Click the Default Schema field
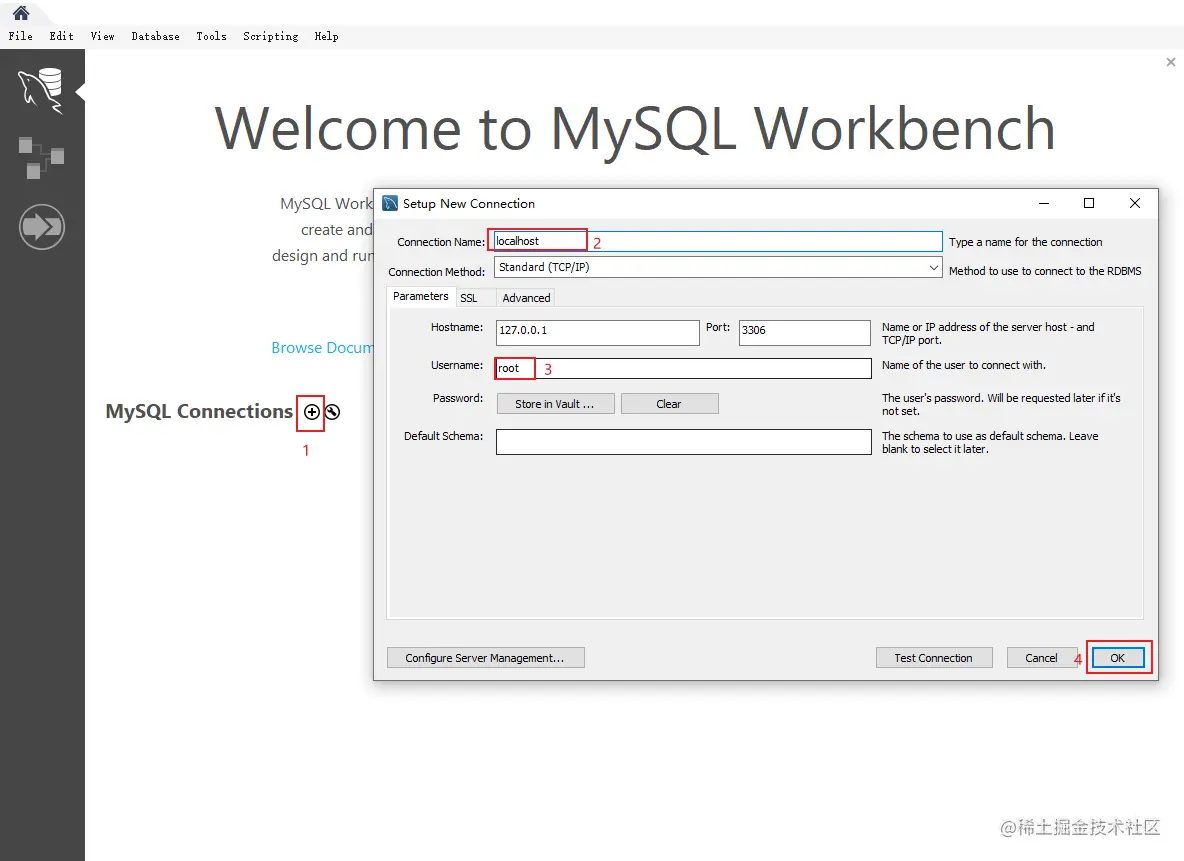Image resolution: width=1184 pixels, height=861 pixels. coord(683,442)
